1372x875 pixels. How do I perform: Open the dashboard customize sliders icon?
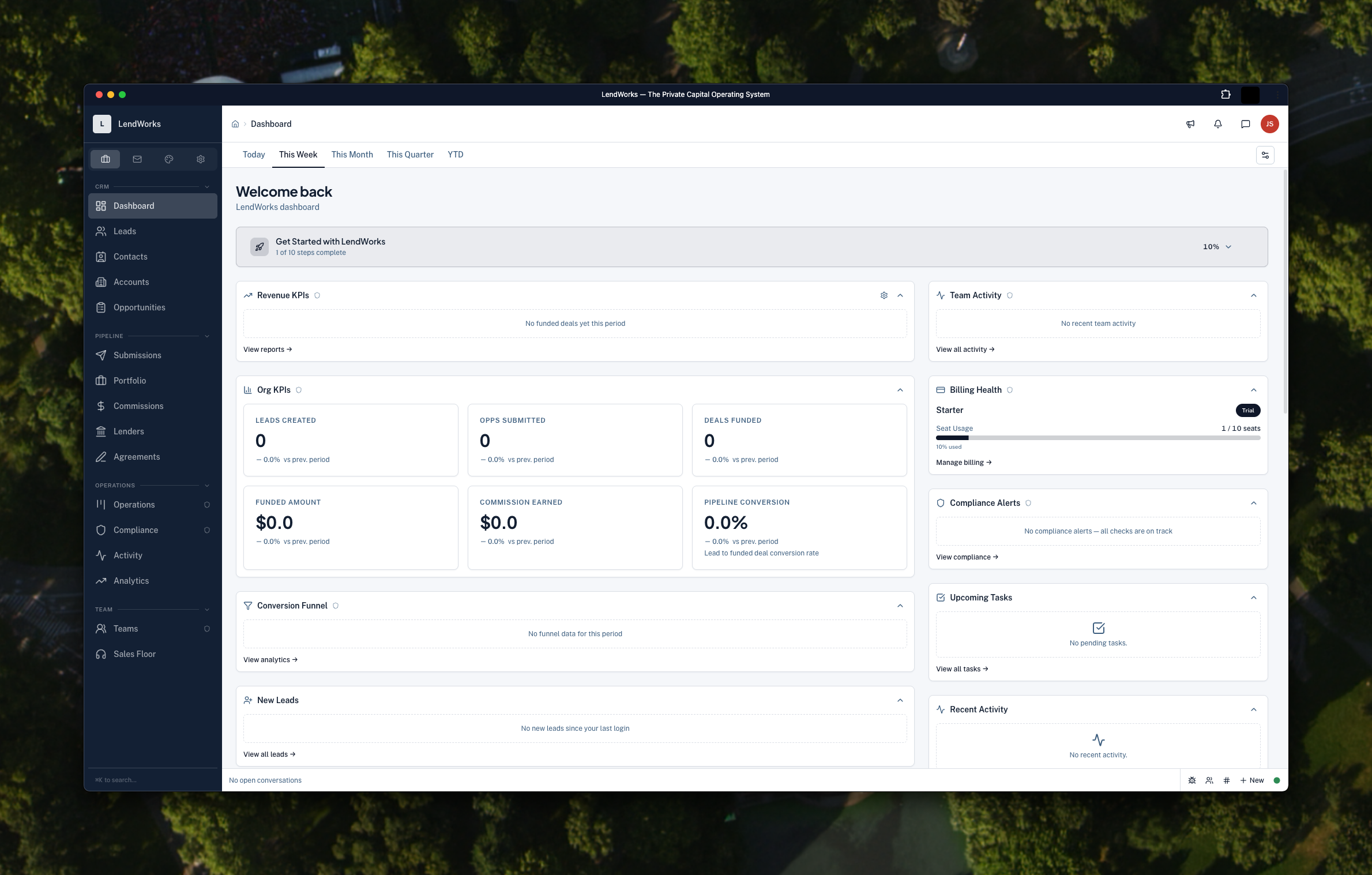(x=1265, y=155)
